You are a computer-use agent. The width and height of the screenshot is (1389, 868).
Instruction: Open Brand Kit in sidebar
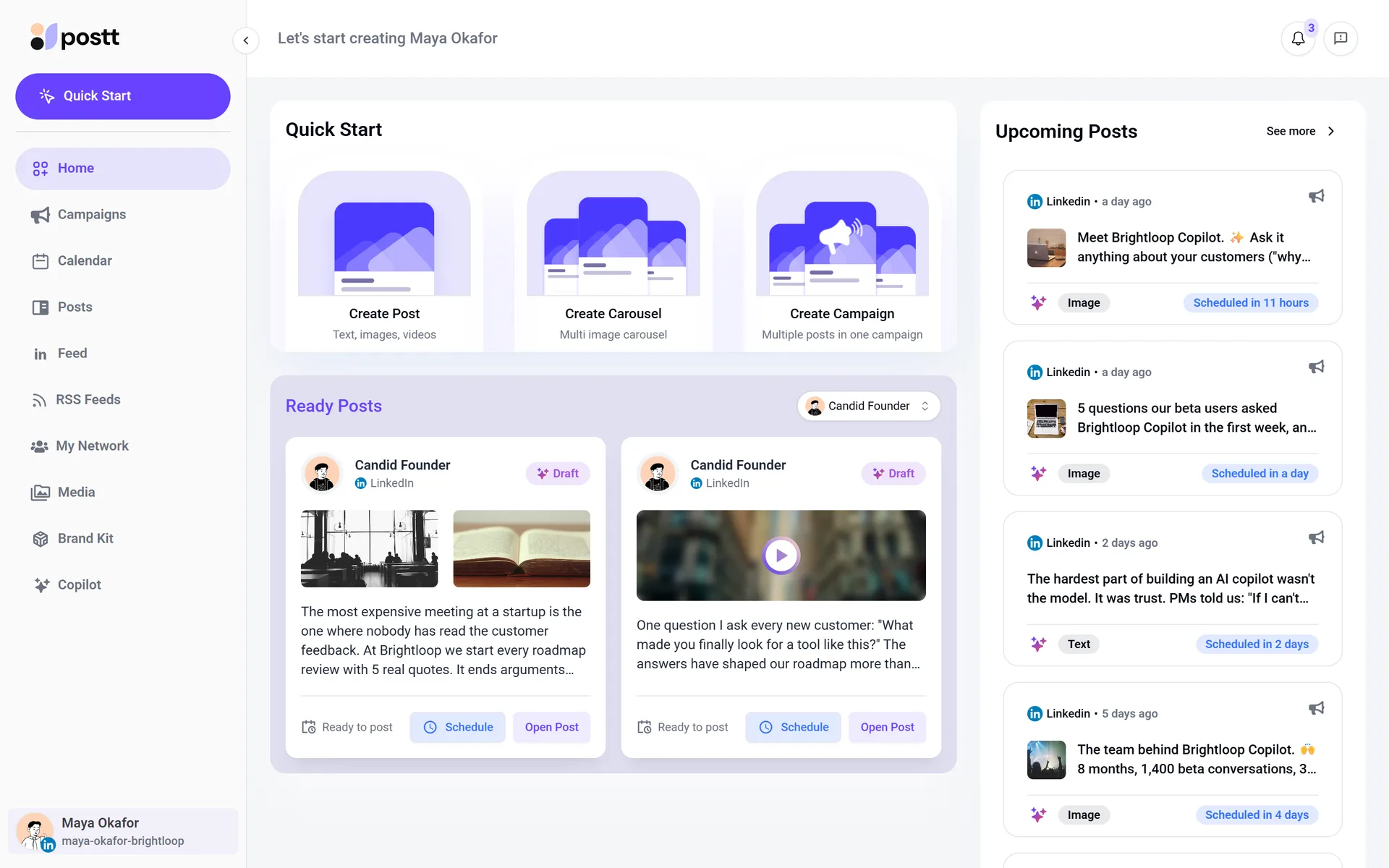(123, 539)
